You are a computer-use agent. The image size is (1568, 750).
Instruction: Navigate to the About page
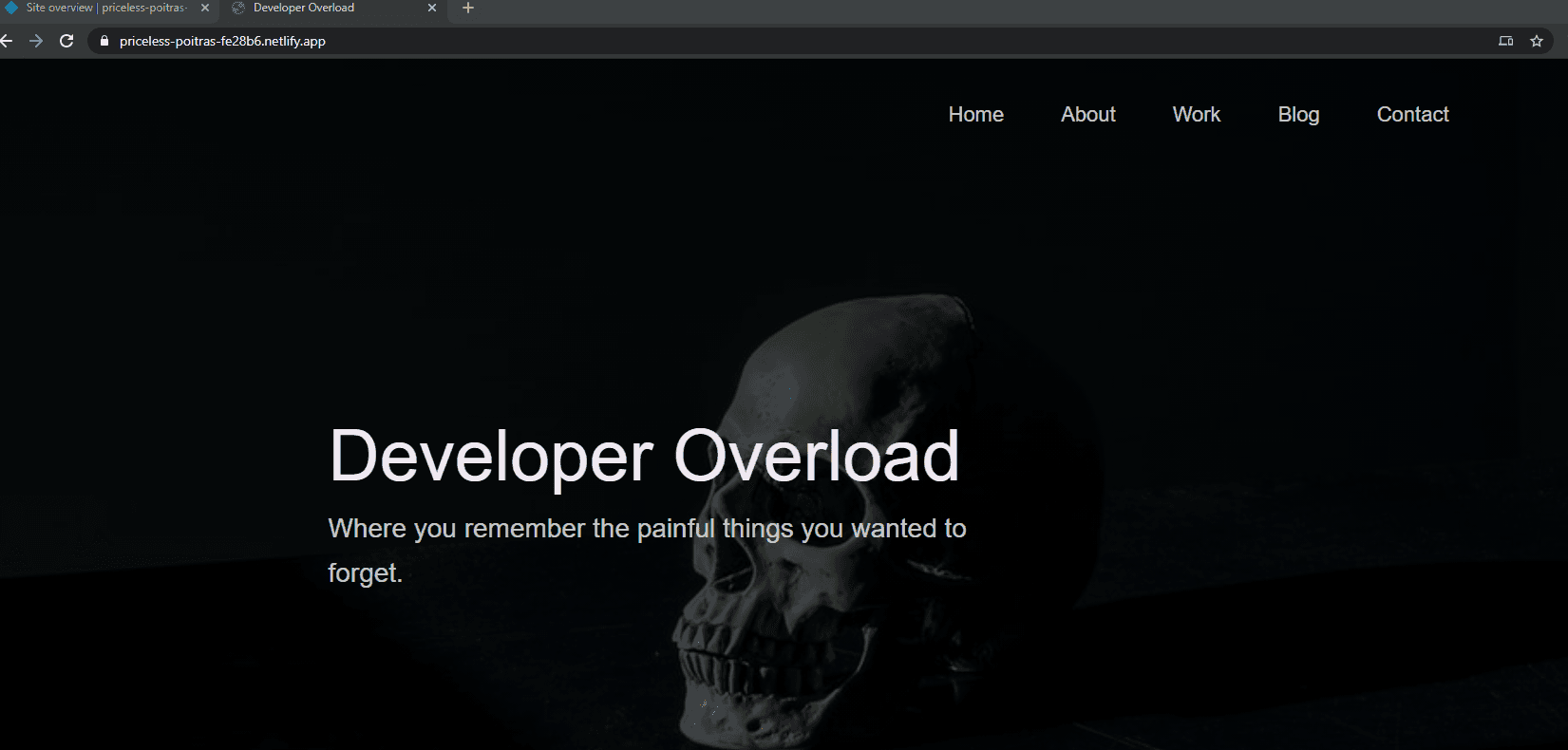[x=1087, y=114]
